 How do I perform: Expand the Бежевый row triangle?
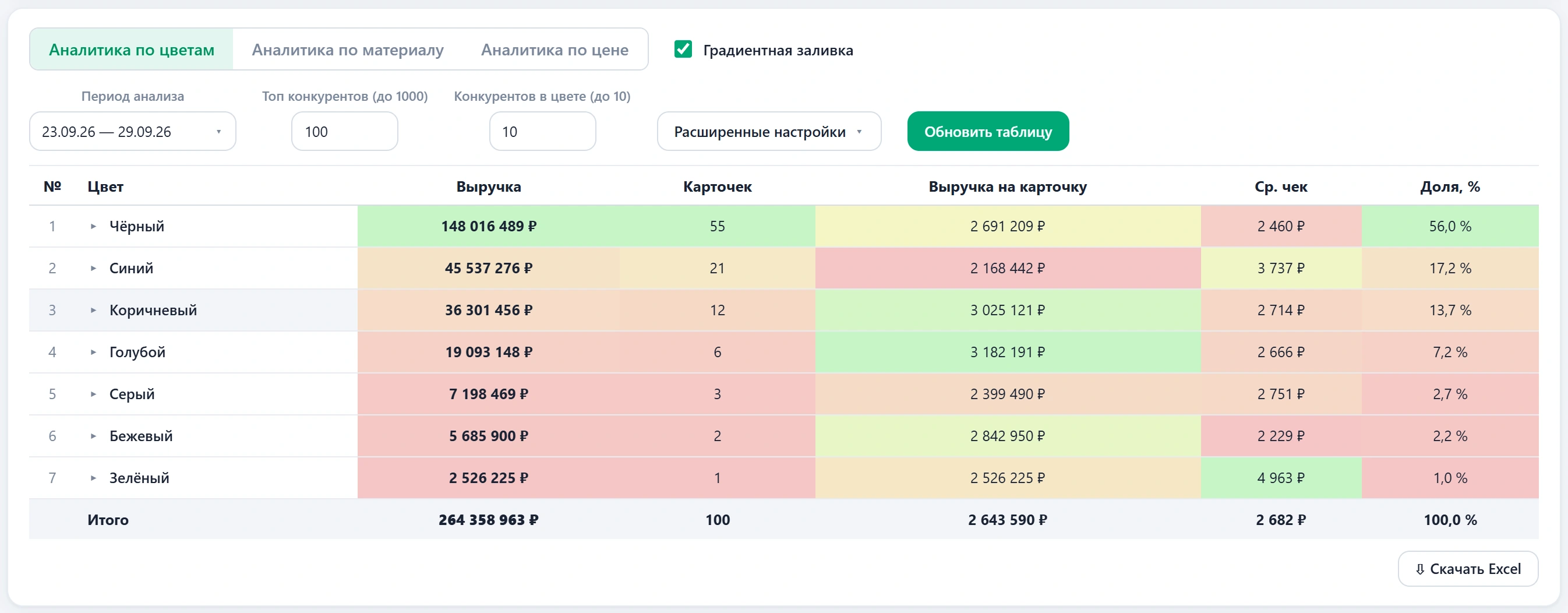click(x=93, y=436)
